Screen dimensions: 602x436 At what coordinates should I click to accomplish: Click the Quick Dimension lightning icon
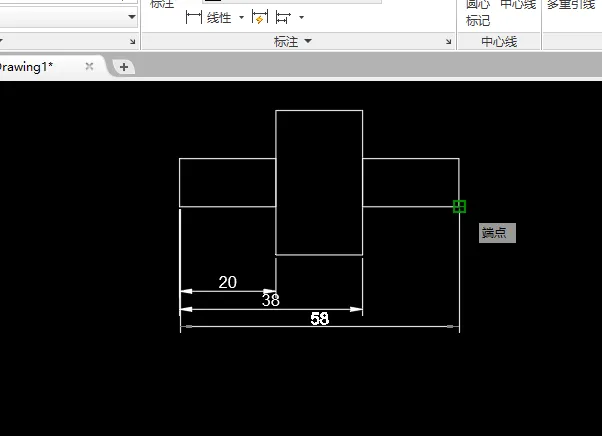(x=260, y=17)
